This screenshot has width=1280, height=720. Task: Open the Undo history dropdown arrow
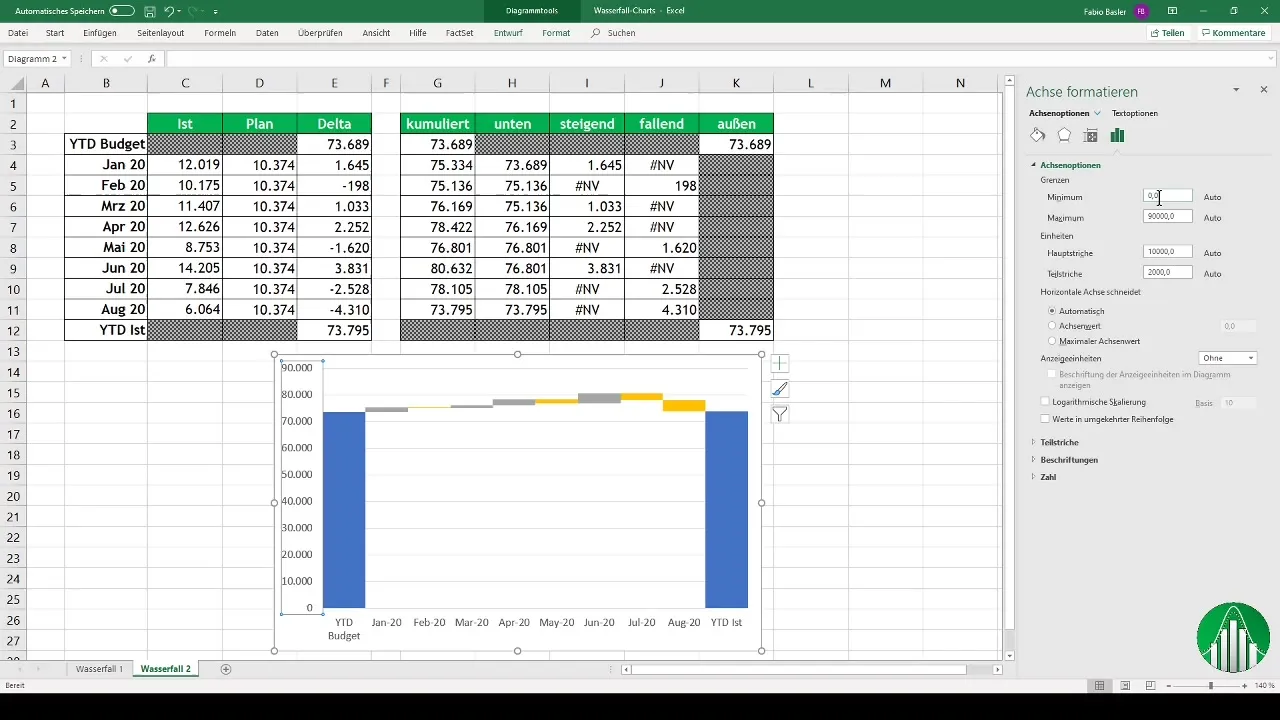[x=179, y=11]
